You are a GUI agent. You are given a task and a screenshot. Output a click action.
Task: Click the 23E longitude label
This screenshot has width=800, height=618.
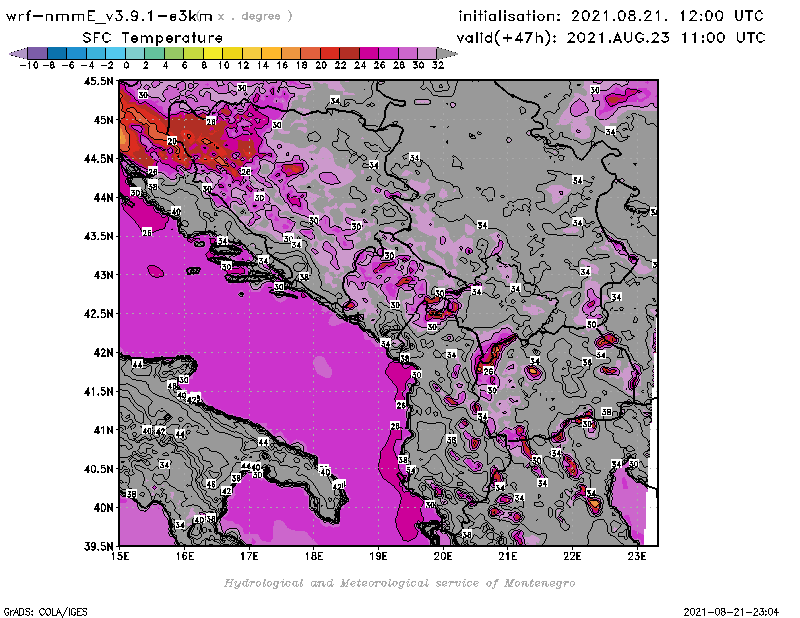[x=637, y=556]
